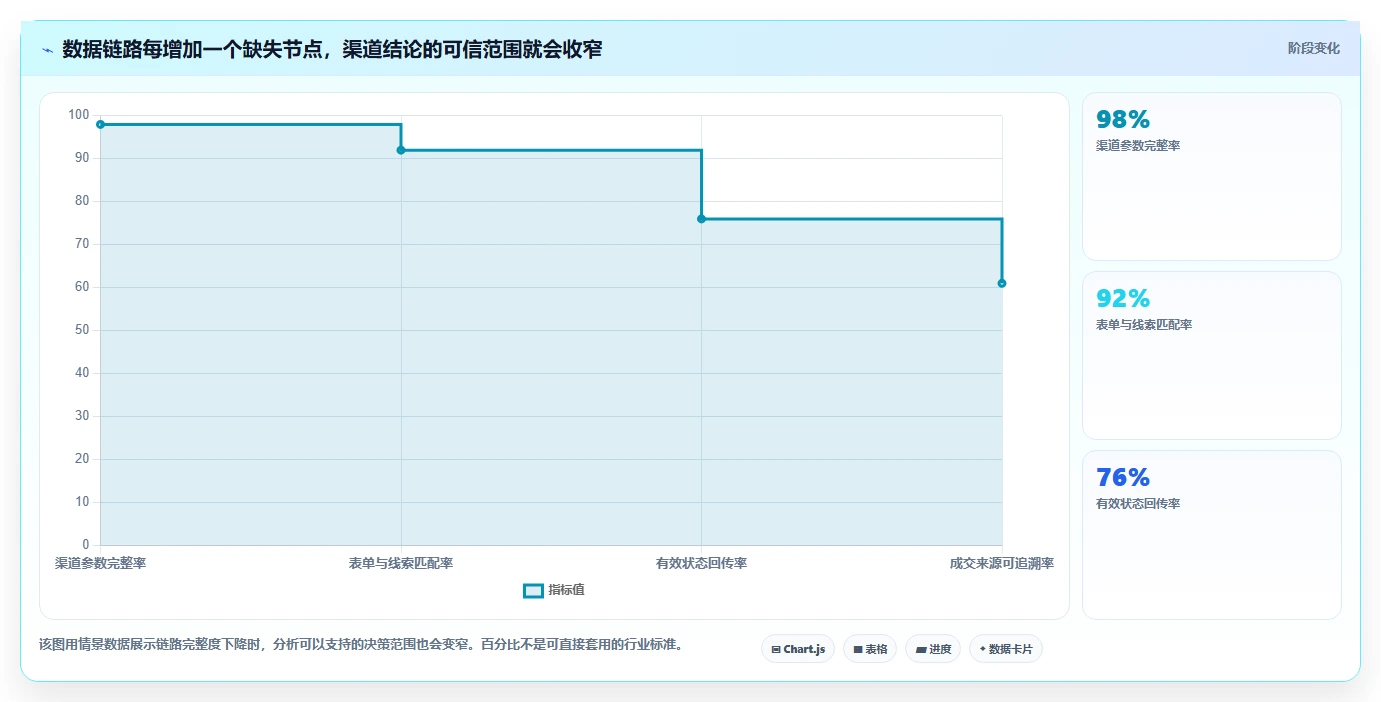The width and height of the screenshot is (1381, 702).
Task: Click the footnote starting with 该图用情景数据
Action: click(361, 644)
